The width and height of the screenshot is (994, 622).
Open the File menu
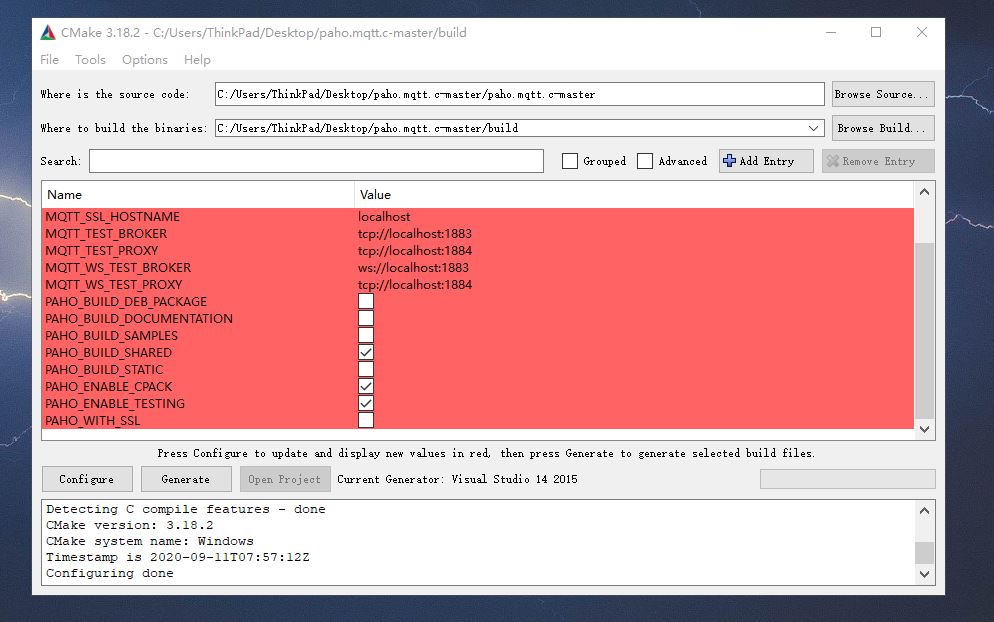click(x=49, y=60)
